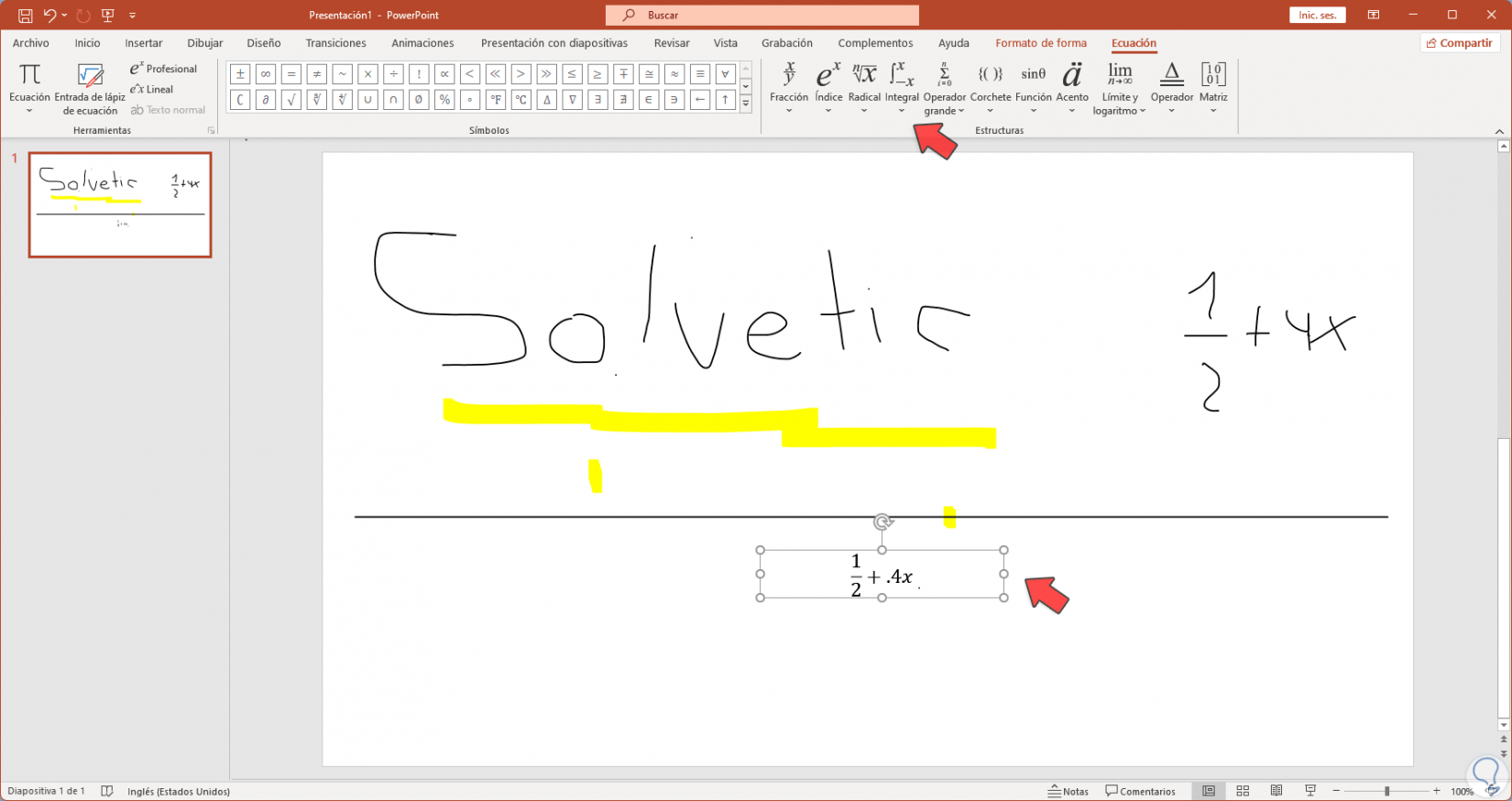Expand the symbols gallery with More arrow
The image size is (1512, 801).
(746, 104)
